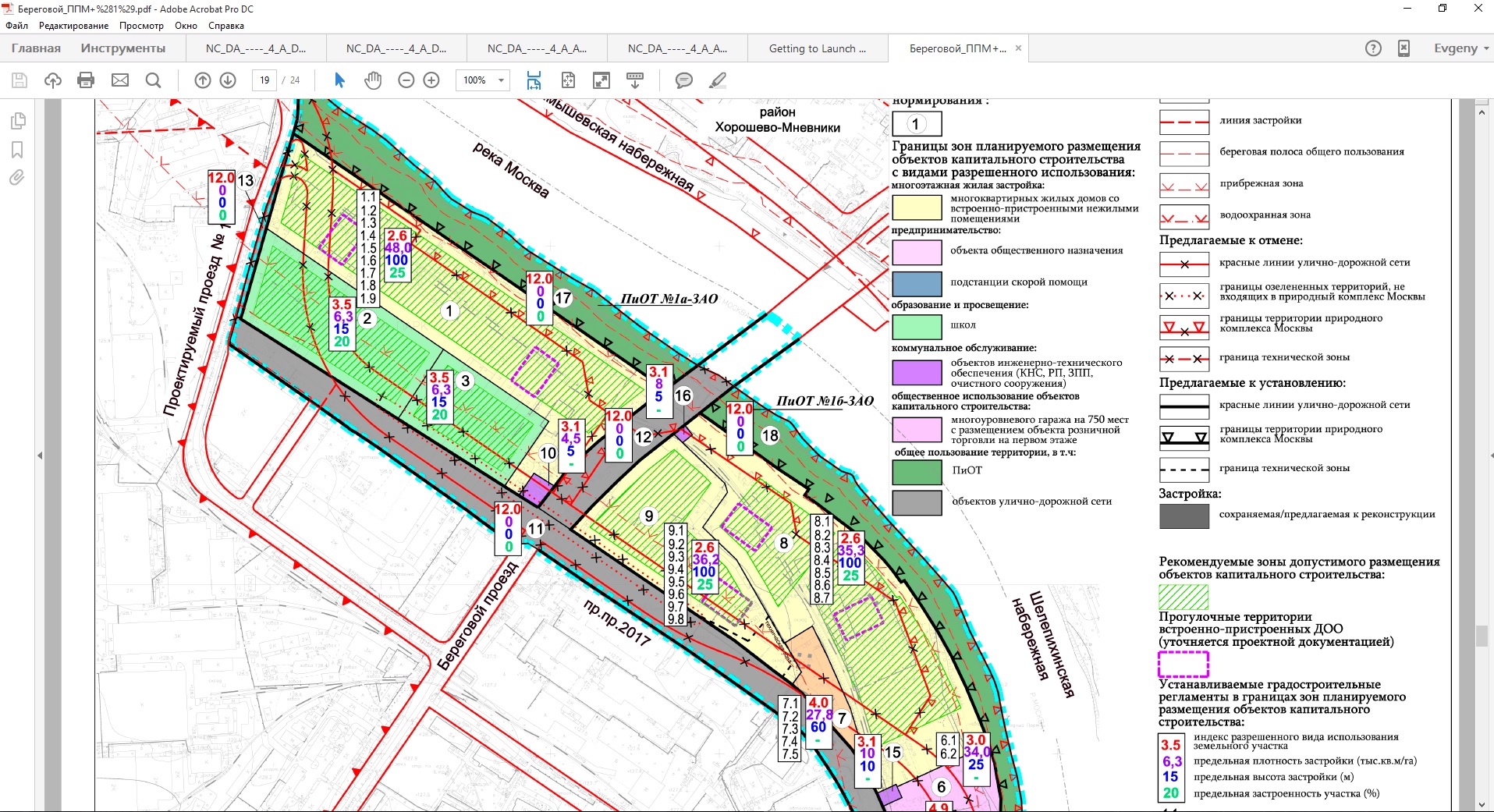
Task: Expand the Evgeny account dropdown
Action: [1461, 48]
